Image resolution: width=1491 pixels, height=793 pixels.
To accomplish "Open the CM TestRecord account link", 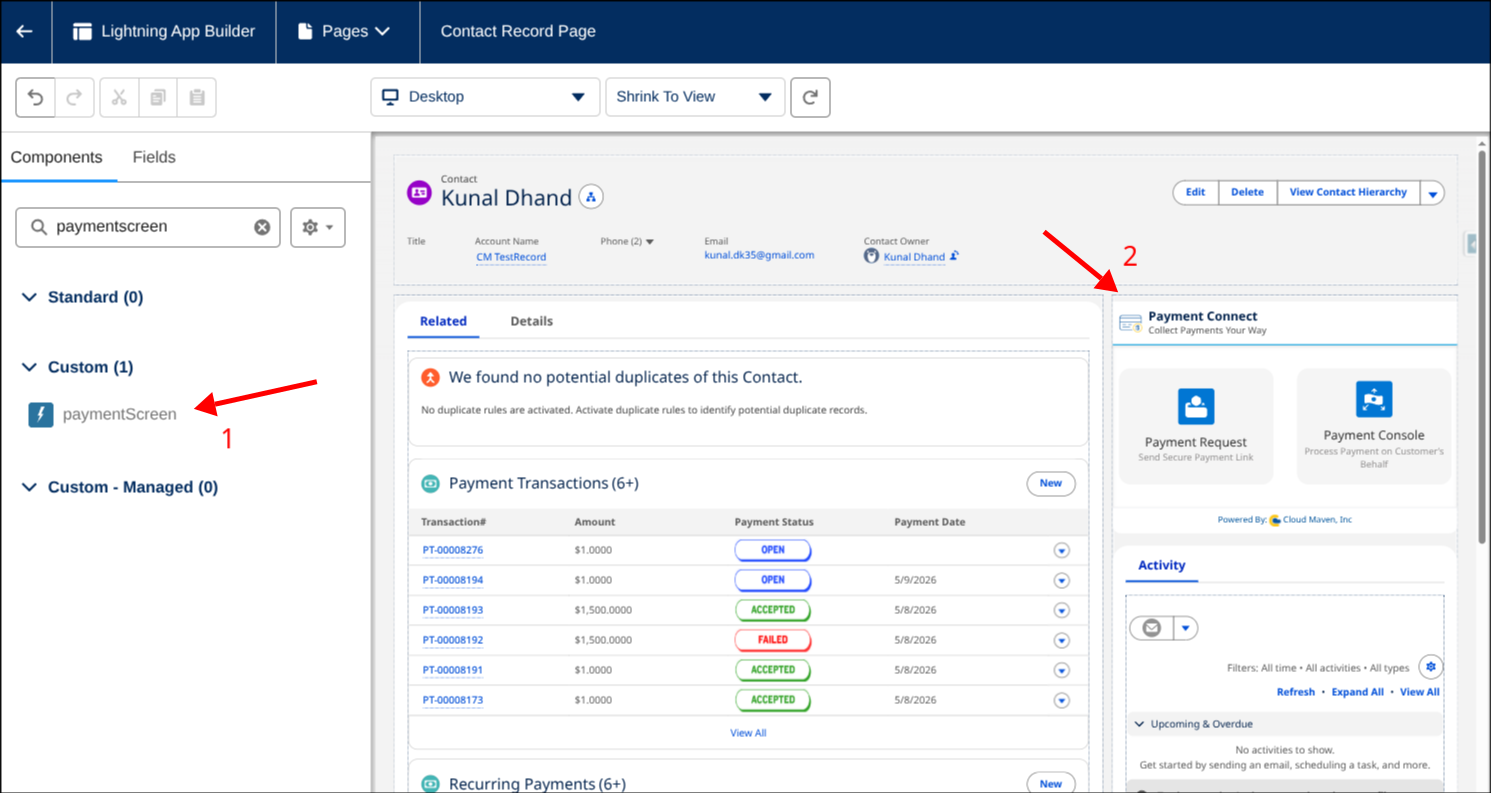I will (x=511, y=257).
